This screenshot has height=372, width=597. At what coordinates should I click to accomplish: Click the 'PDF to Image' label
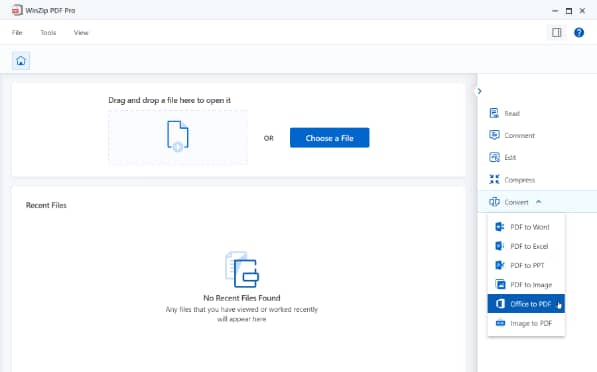(x=531, y=285)
